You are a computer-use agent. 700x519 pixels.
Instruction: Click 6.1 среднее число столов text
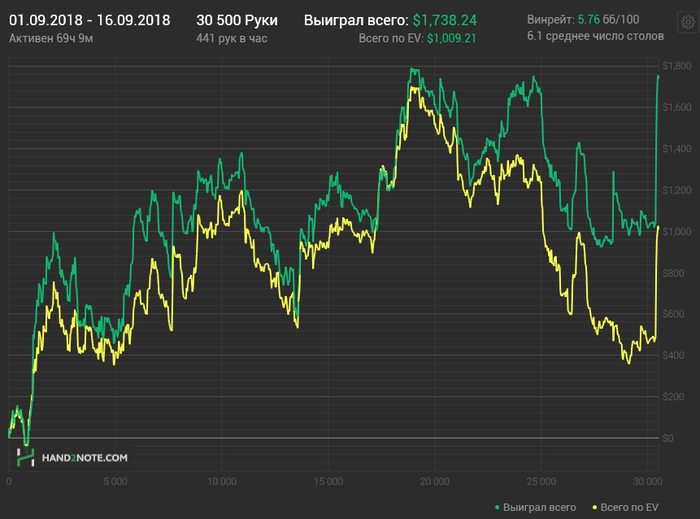click(x=595, y=36)
